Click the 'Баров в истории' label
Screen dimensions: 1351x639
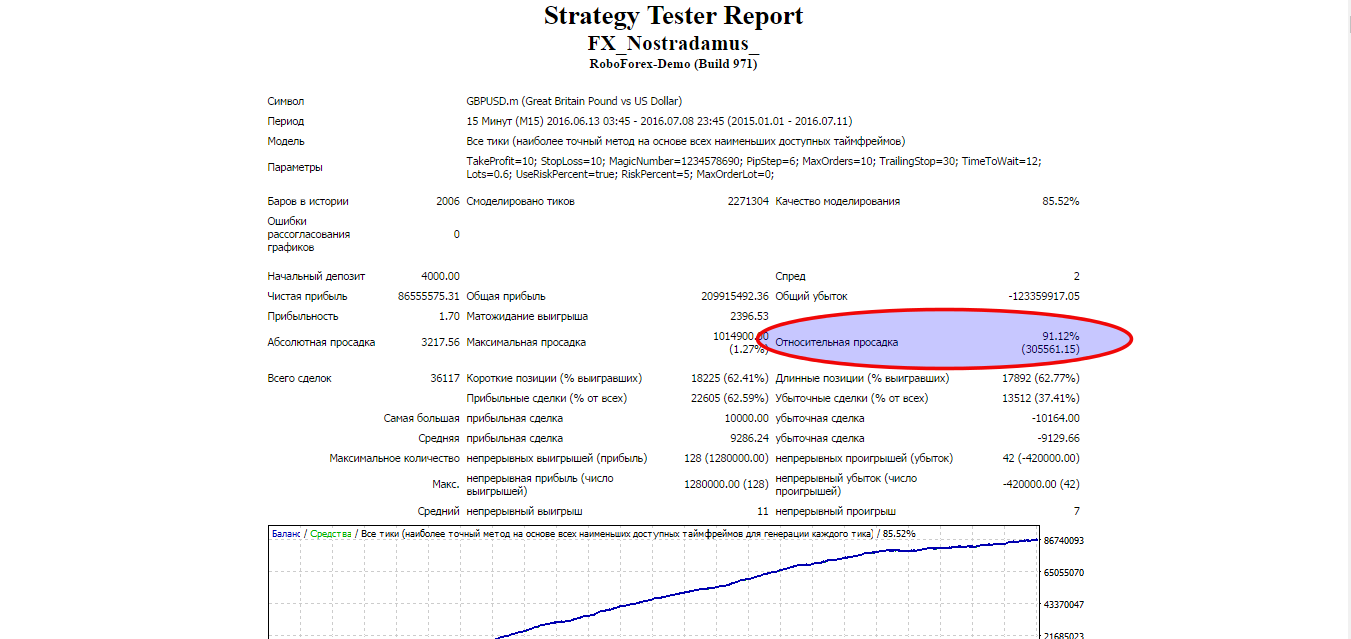[x=308, y=201]
